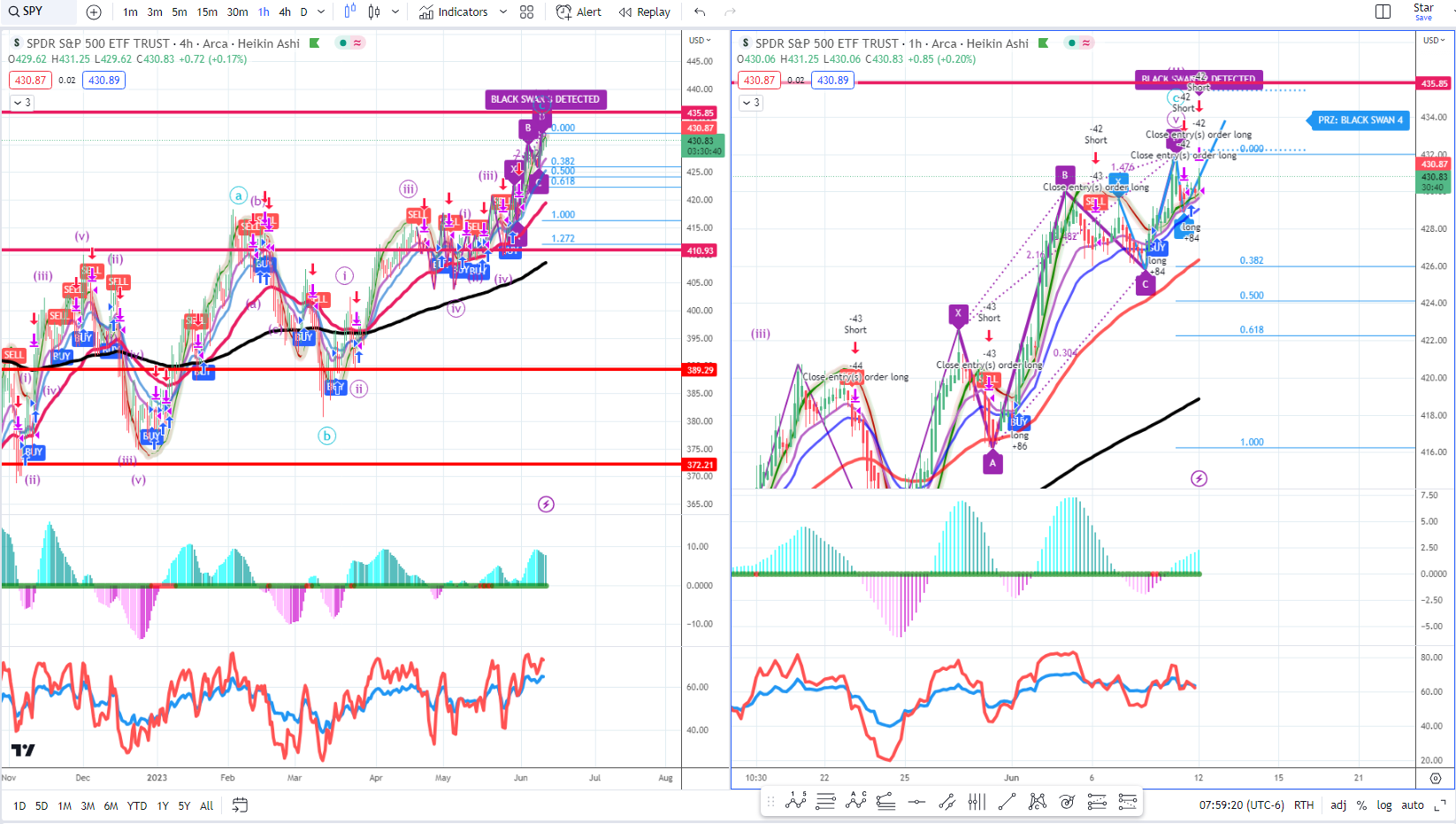Switch to 4h interval
This screenshot has width=1456, height=824.
tap(285, 12)
